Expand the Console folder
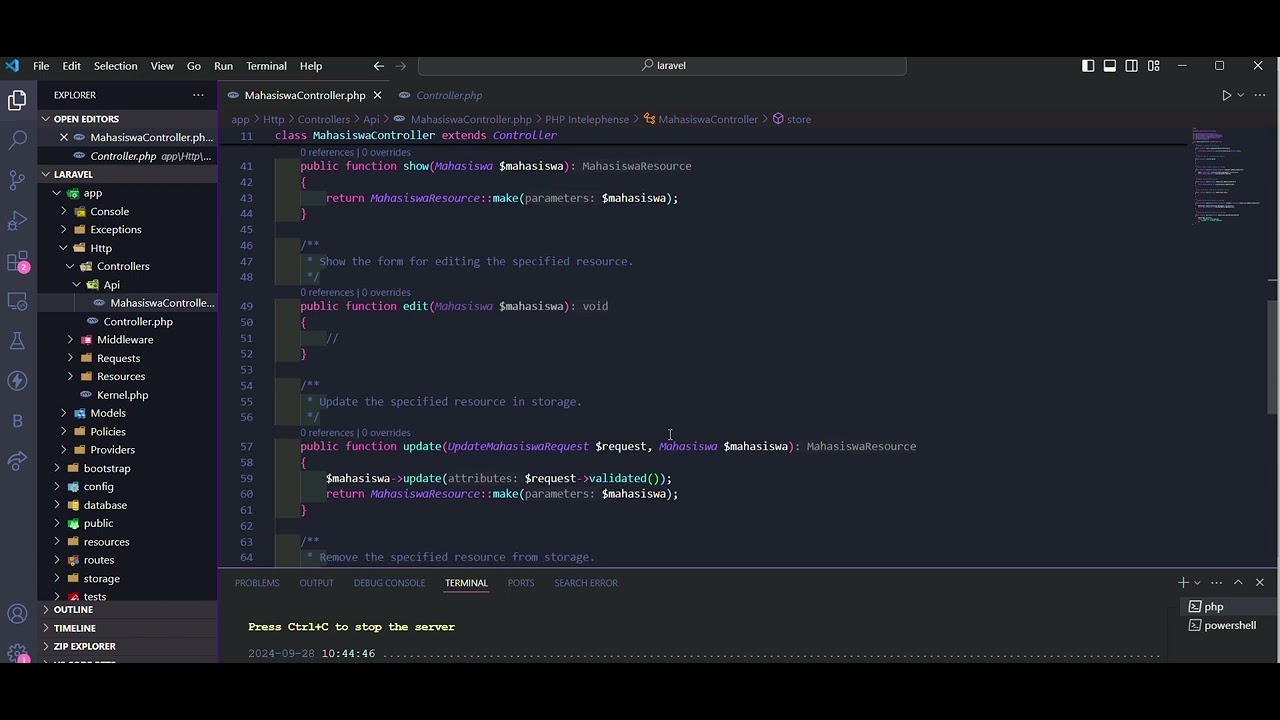The image size is (1280, 720). (x=128, y=211)
